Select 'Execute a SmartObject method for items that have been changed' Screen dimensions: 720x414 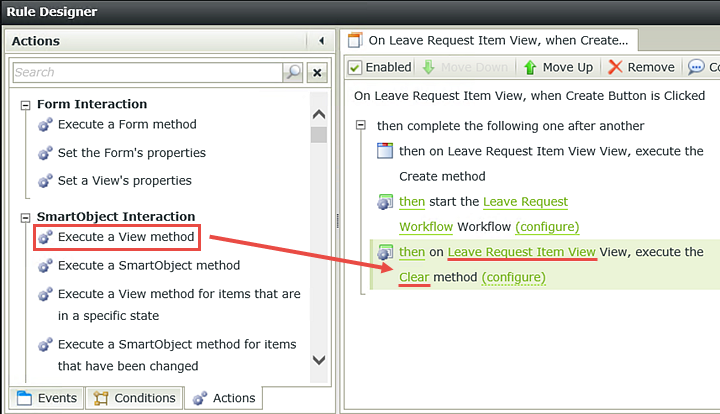[177, 355]
